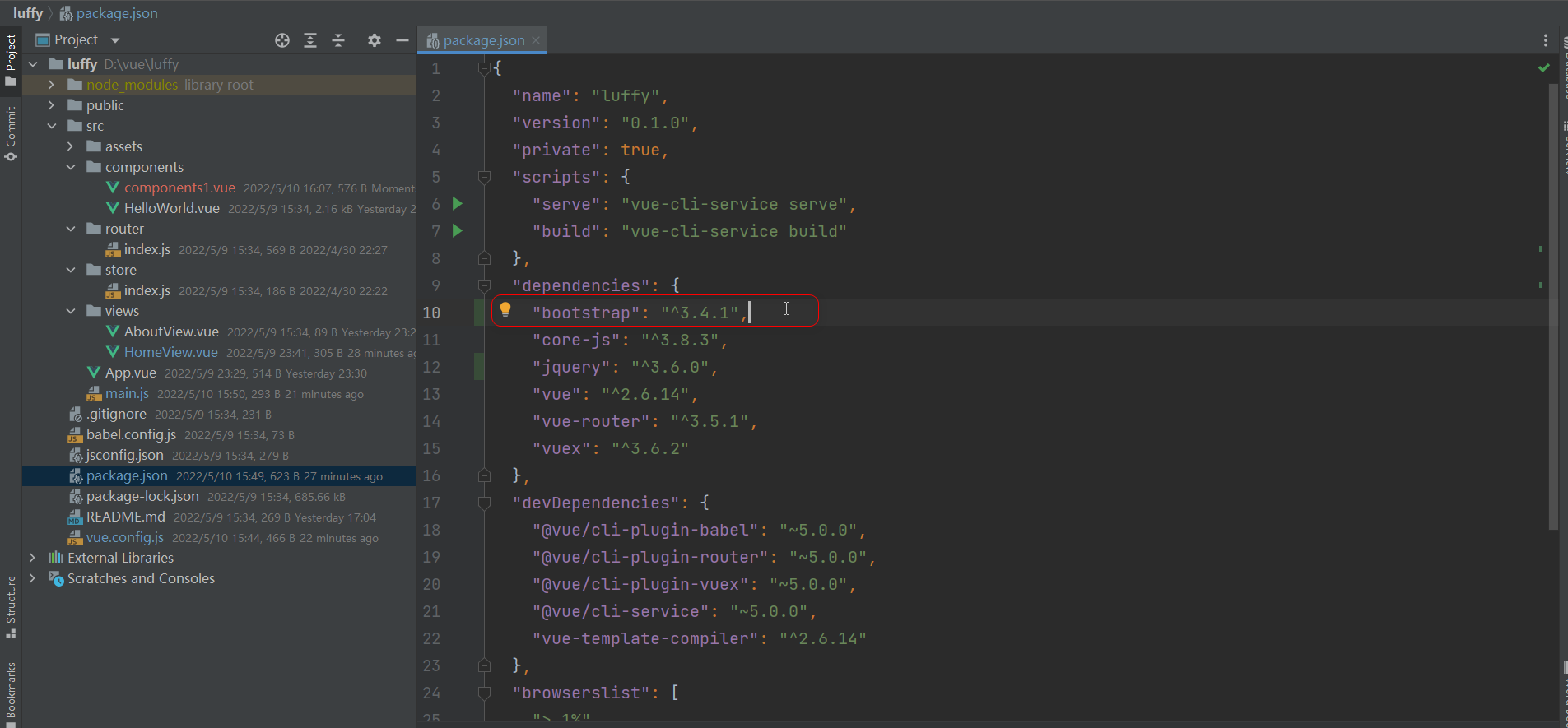Open vue.config.js file

(124, 537)
